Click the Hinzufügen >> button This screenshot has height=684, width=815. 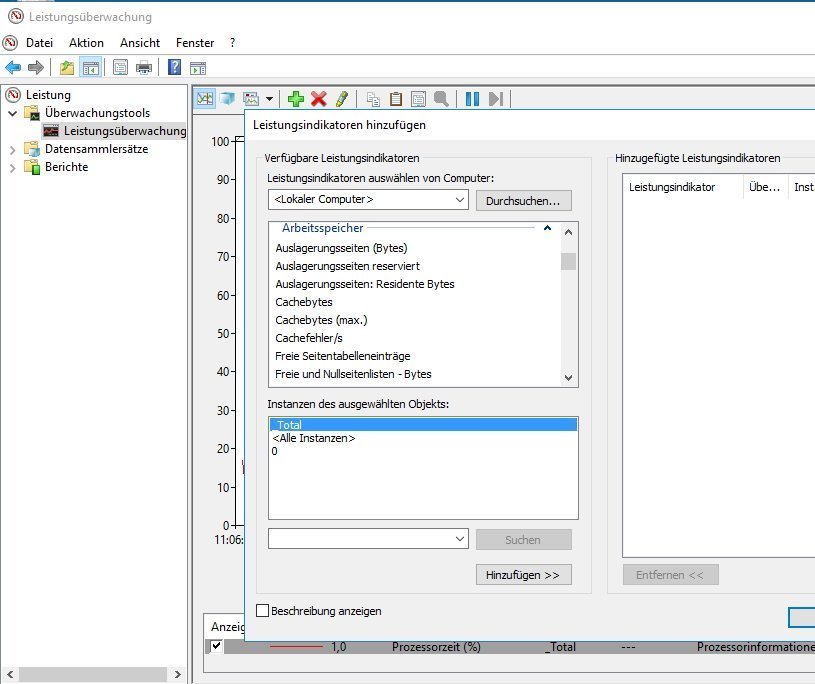click(523, 575)
